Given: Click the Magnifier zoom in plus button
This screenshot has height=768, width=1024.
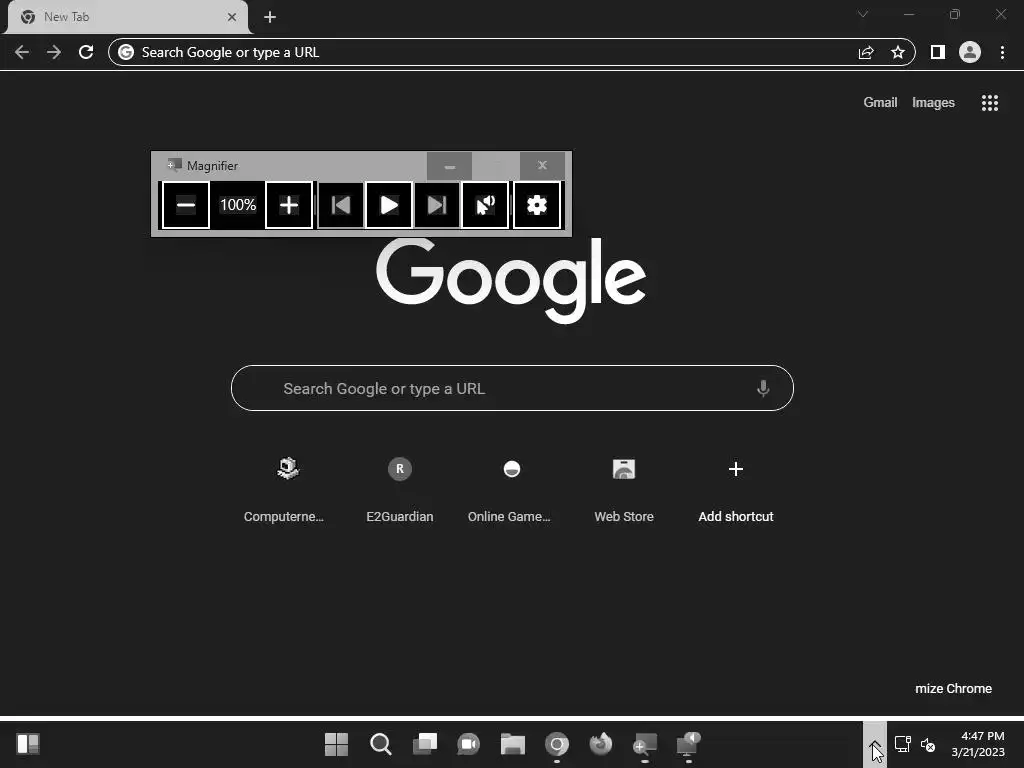Looking at the screenshot, I should coord(289,205).
